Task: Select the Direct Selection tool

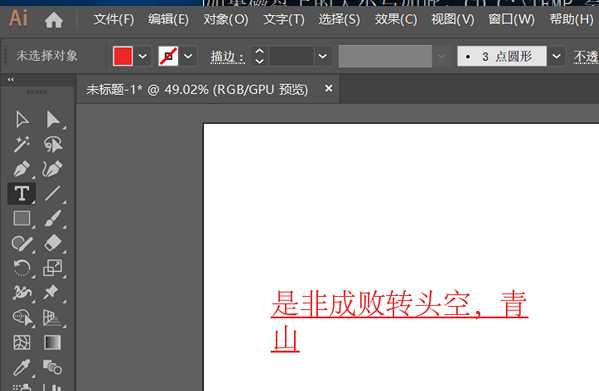Action: pos(53,120)
